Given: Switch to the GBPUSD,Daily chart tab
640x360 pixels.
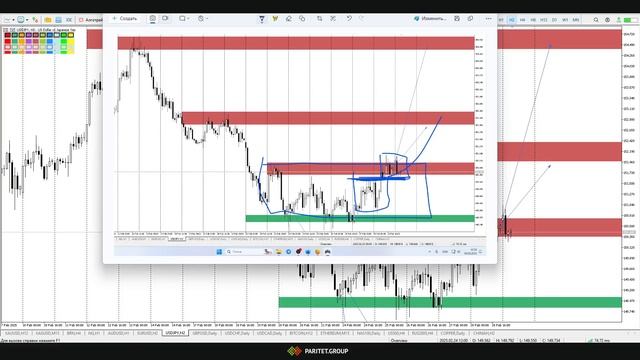Looking at the screenshot, I should [204, 333].
